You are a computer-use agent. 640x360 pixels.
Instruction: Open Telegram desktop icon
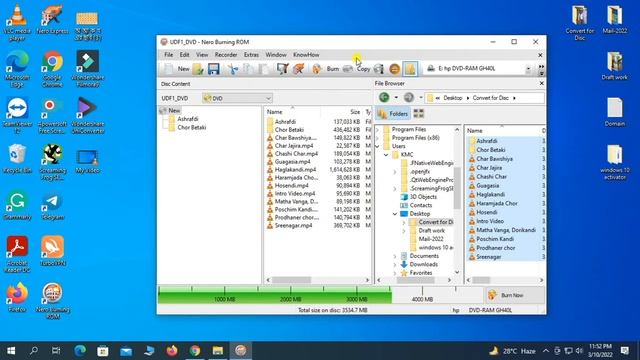click(x=52, y=207)
